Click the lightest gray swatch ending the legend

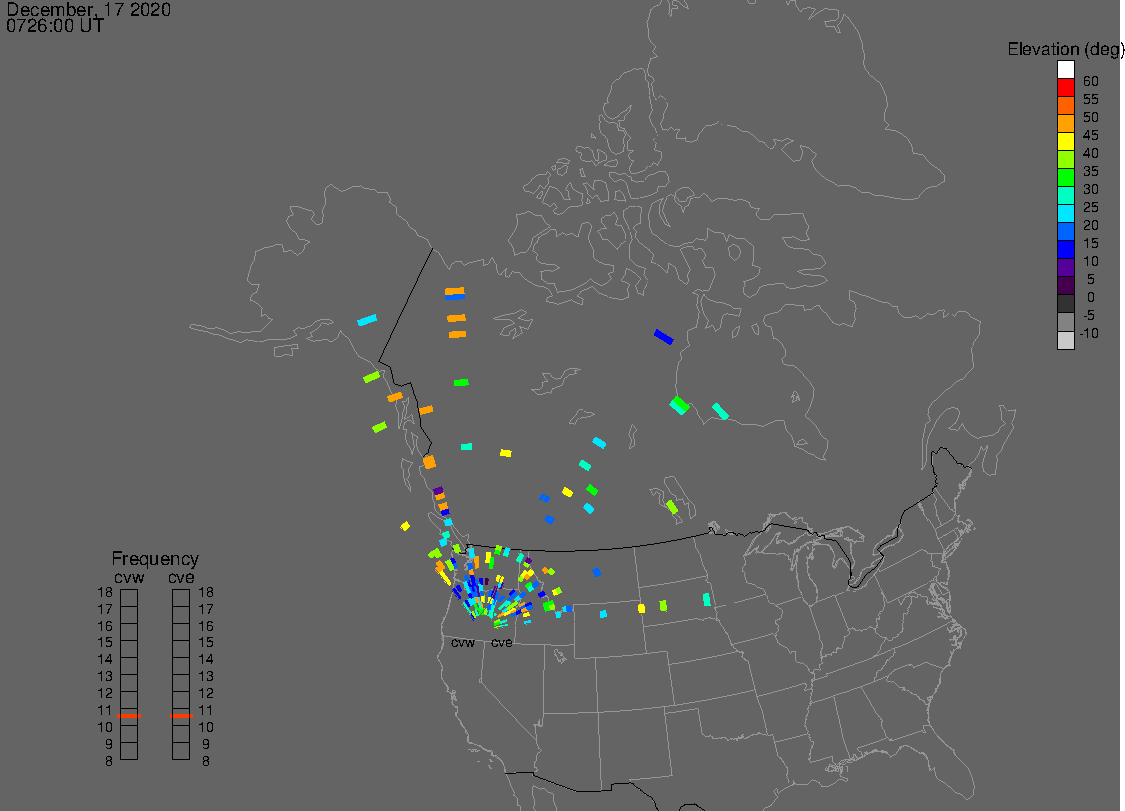pyautogui.click(x=1065, y=339)
